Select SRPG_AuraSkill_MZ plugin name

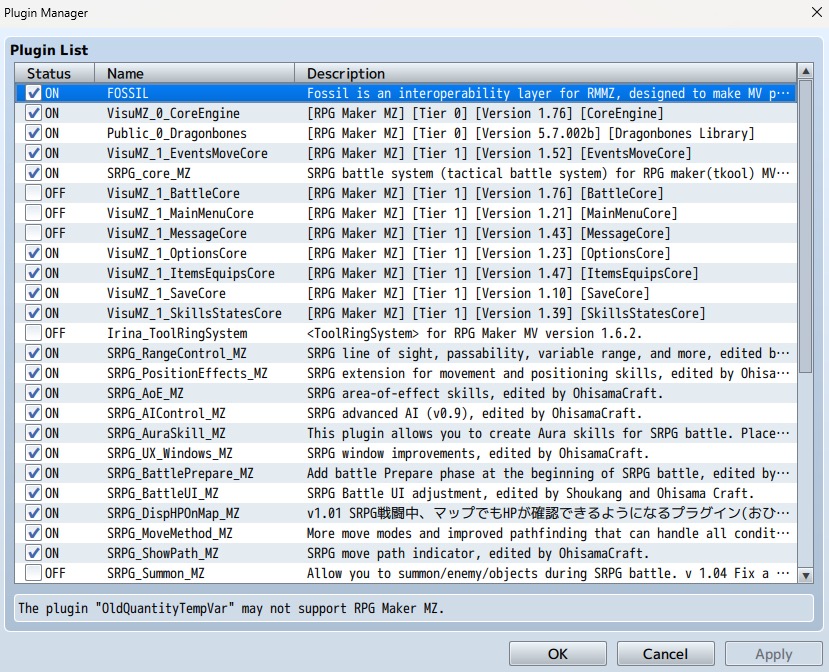point(166,434)
